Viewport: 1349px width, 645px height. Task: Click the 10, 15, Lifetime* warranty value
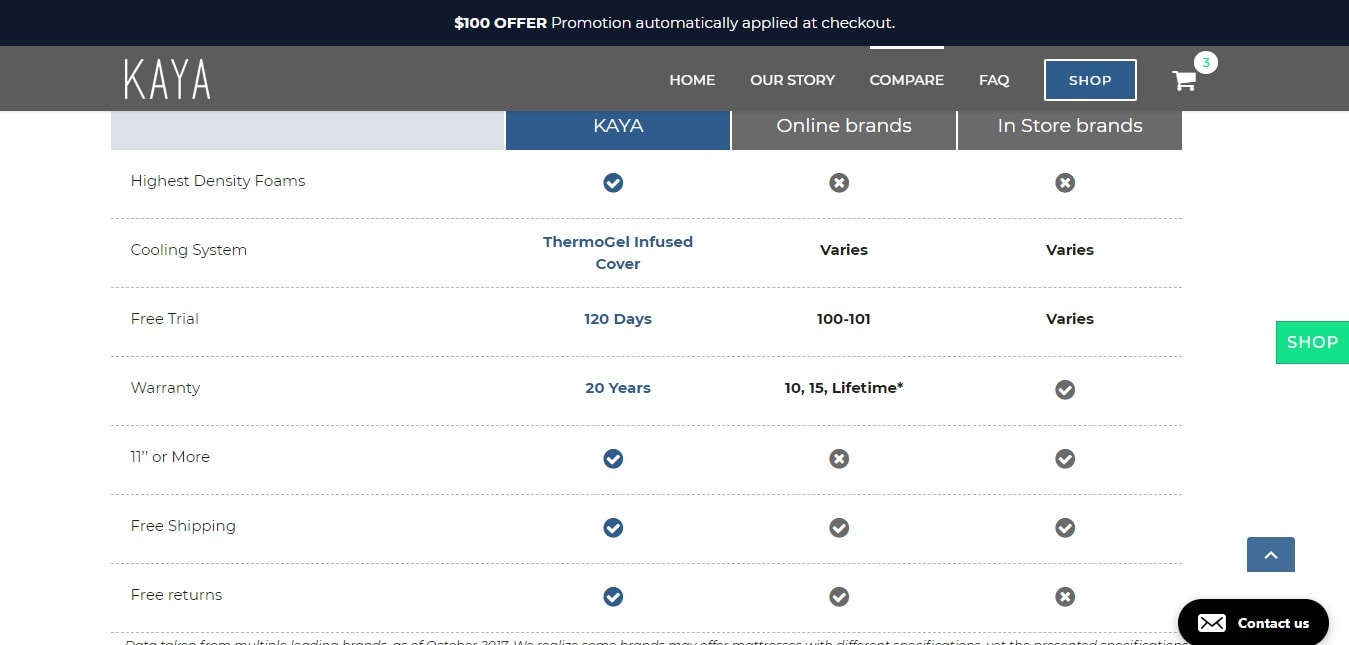click(x=844, y=388)
